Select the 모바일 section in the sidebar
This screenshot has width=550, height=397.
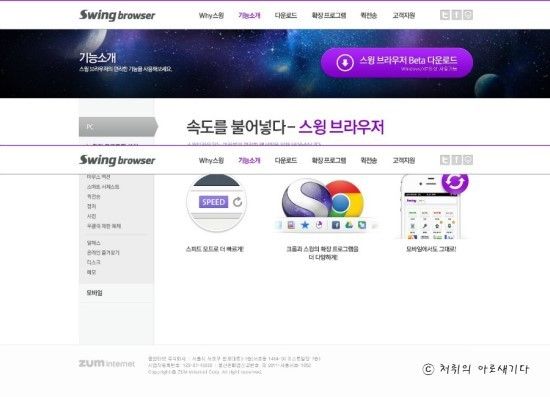pos(95,293)
